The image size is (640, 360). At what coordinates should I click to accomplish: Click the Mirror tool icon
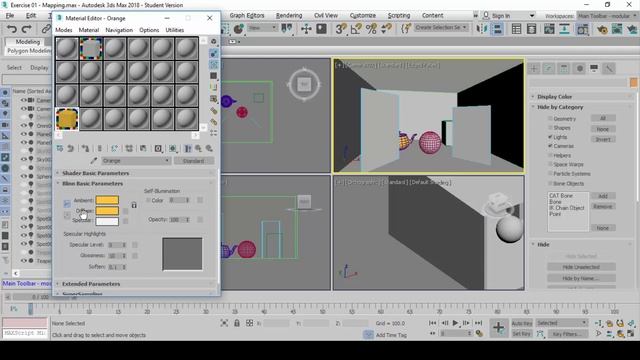482,29
